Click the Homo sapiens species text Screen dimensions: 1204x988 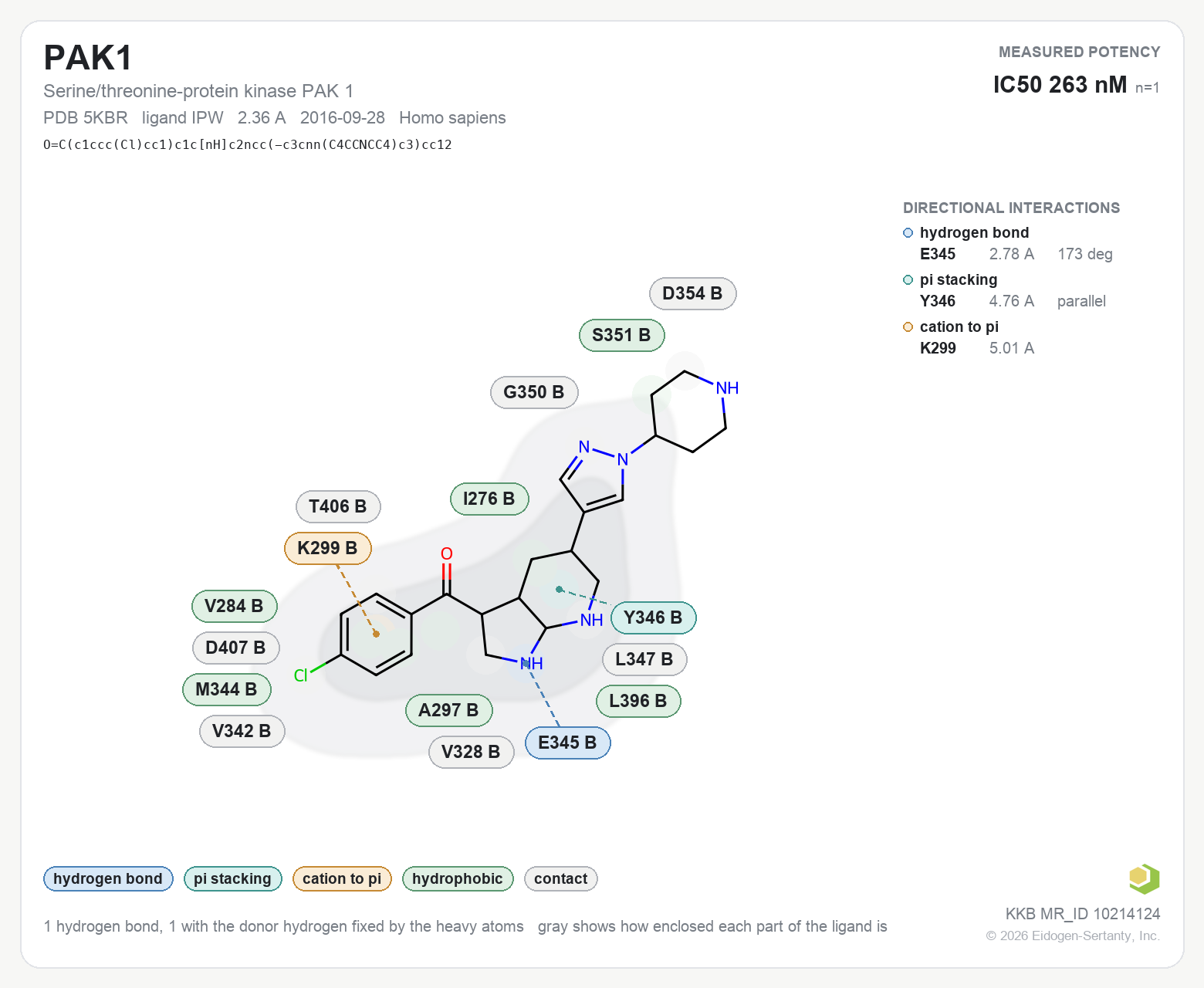click(x=452, y=118)
